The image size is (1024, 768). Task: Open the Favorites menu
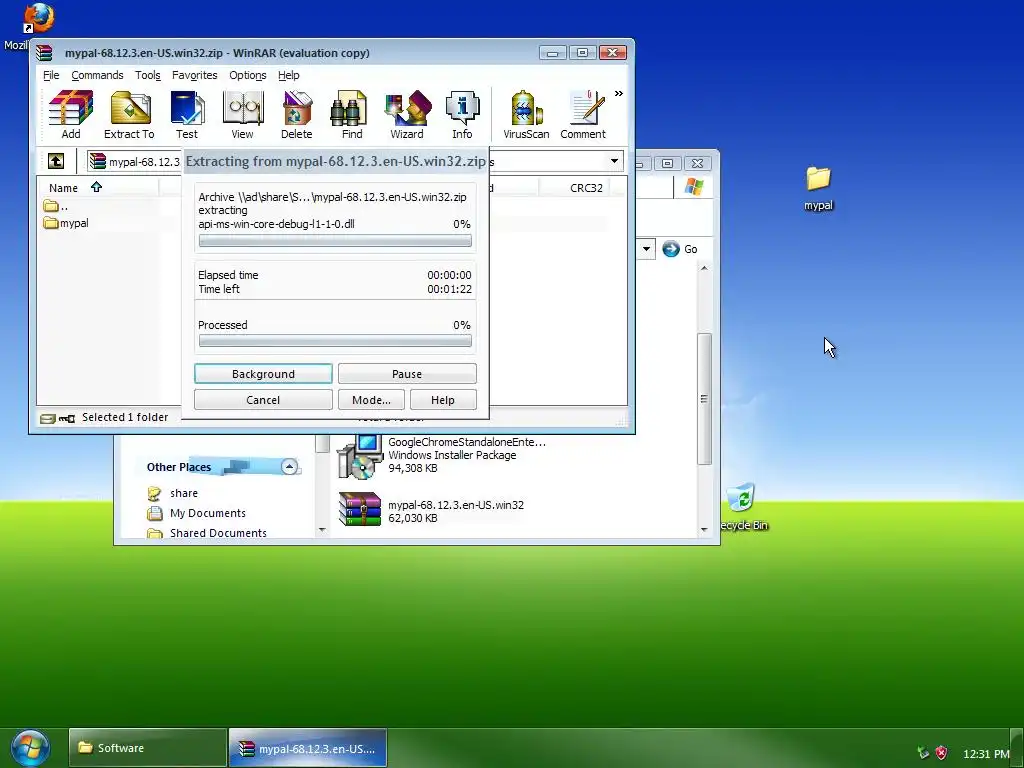(195, 75)
